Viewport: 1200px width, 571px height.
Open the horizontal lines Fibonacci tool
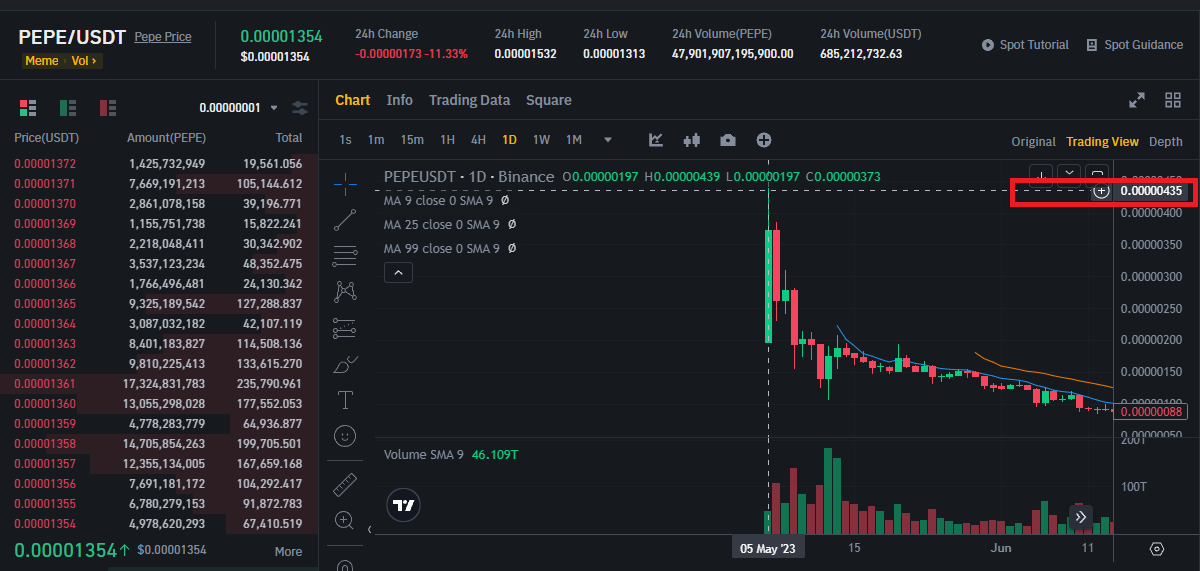click(346, 255)
